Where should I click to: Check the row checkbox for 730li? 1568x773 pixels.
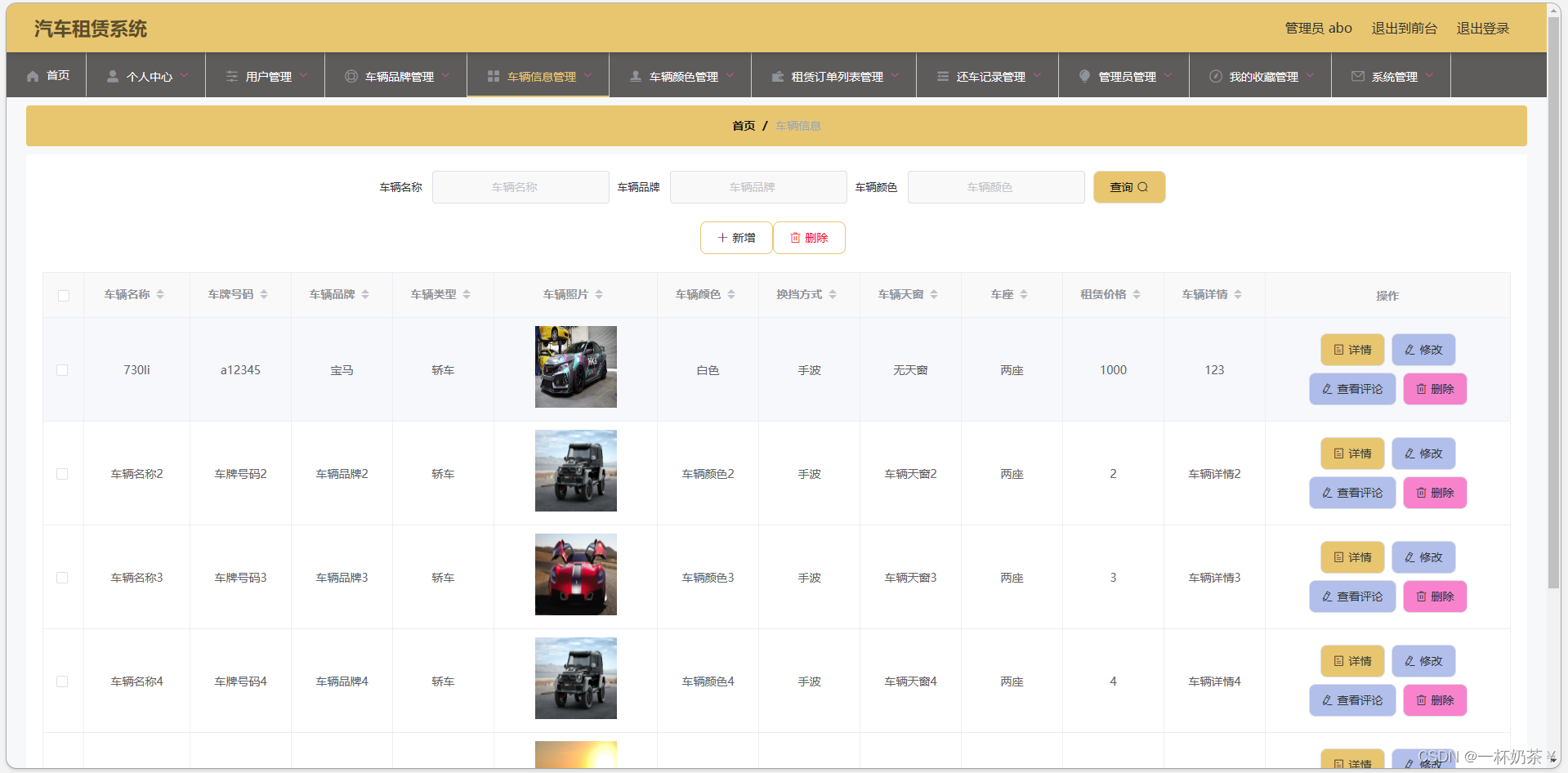click(x=62, y=370)
